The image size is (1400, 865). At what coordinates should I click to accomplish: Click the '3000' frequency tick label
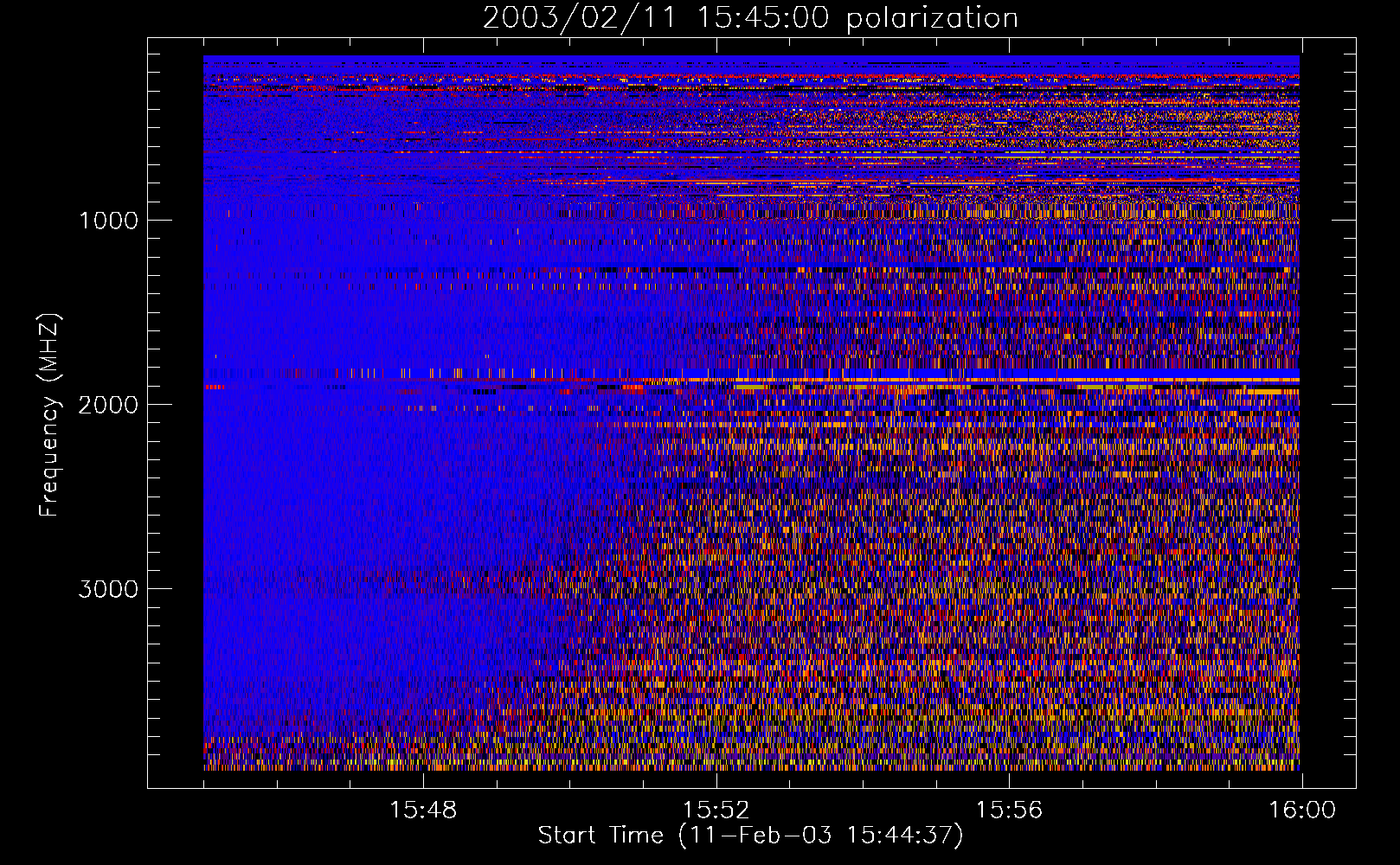(108, 589)
